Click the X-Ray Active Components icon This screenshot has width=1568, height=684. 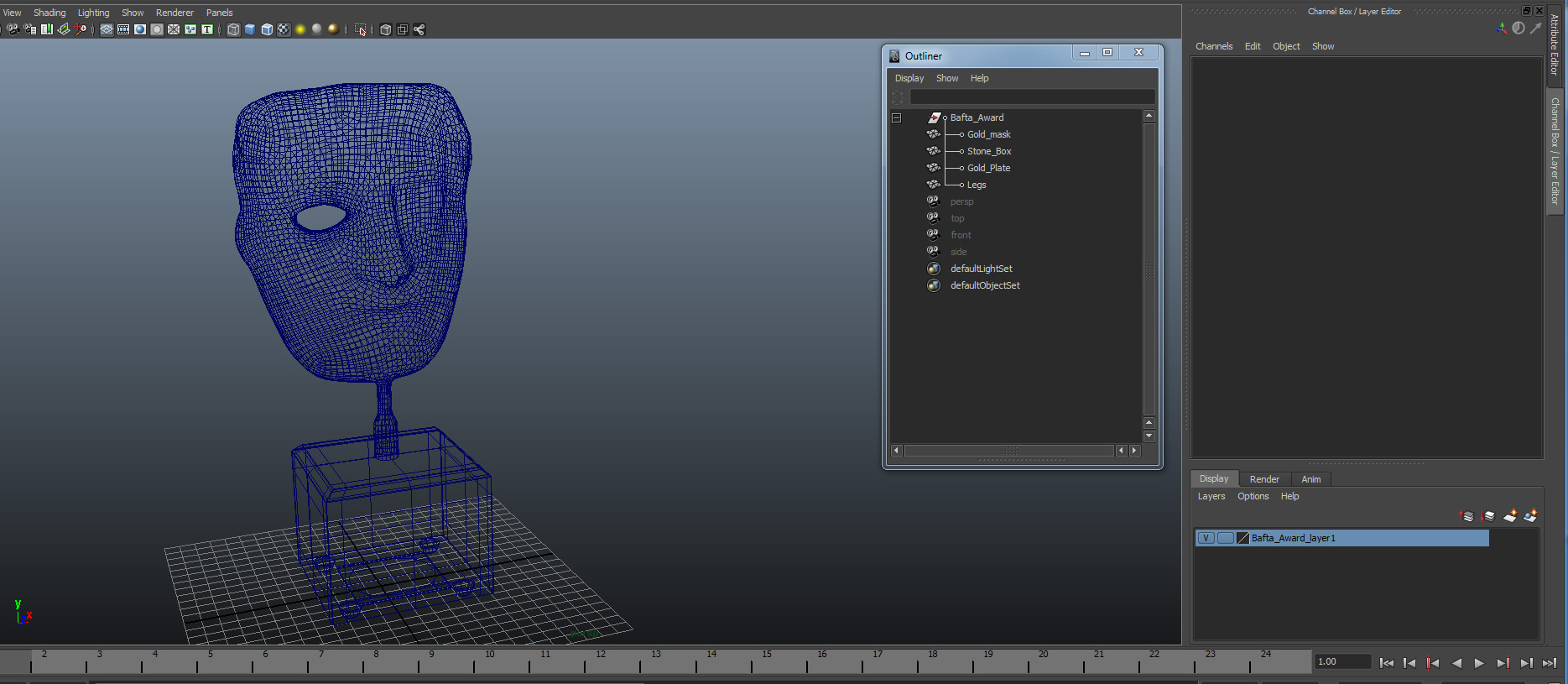(403, 29)
